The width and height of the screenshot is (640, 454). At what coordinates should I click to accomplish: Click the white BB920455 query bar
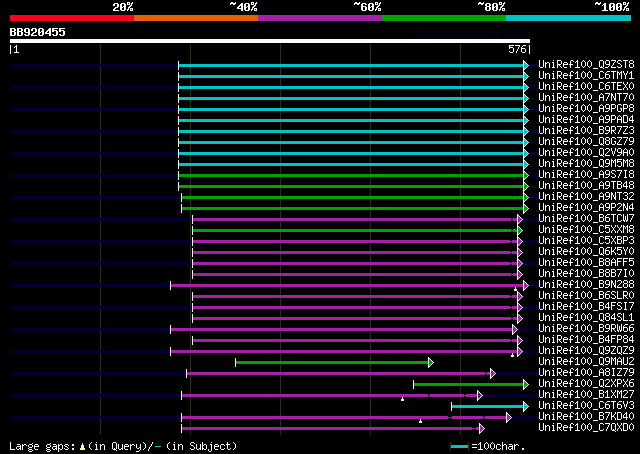tap(270, 41)
